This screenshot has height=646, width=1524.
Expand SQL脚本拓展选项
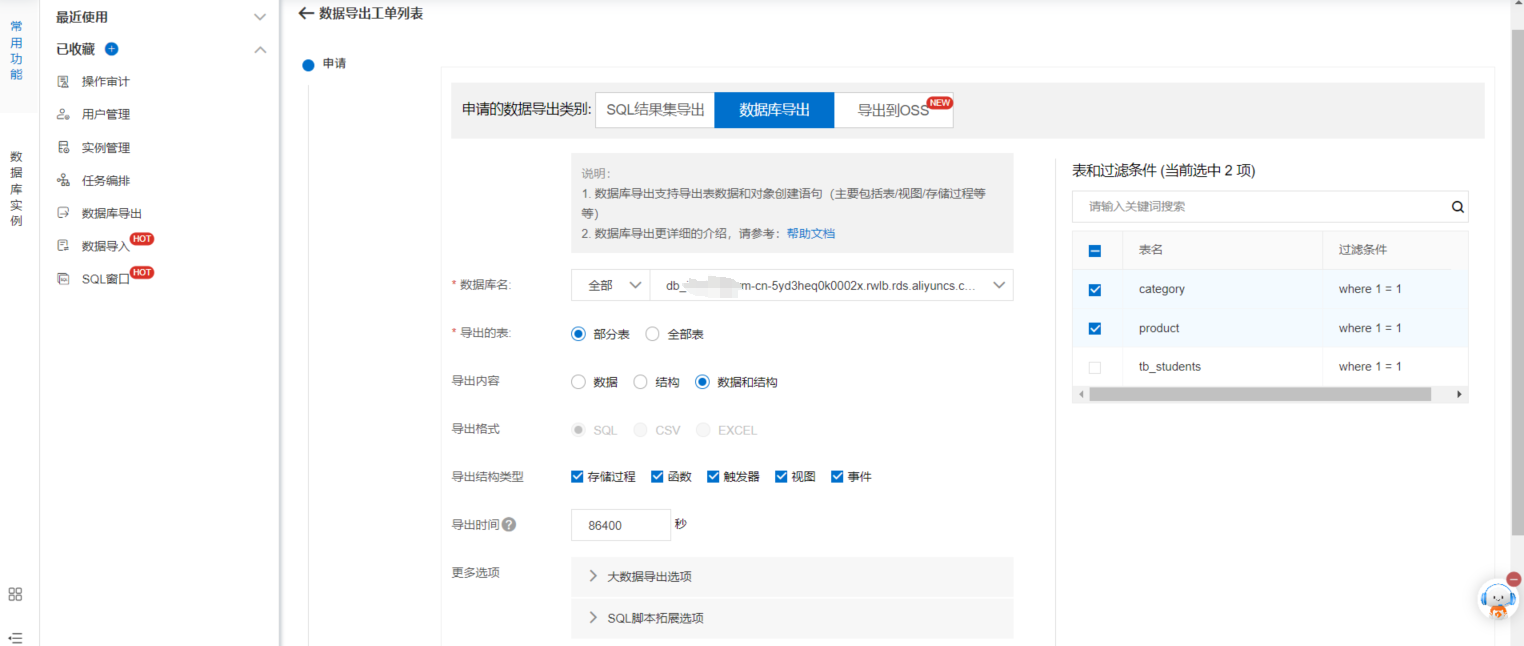click(x=792, y=618)
